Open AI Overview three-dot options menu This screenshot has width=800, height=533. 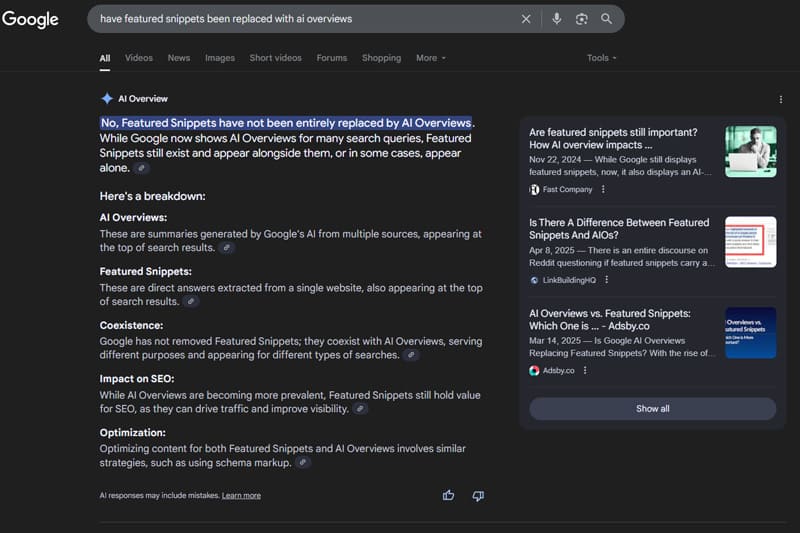(781, 99)
